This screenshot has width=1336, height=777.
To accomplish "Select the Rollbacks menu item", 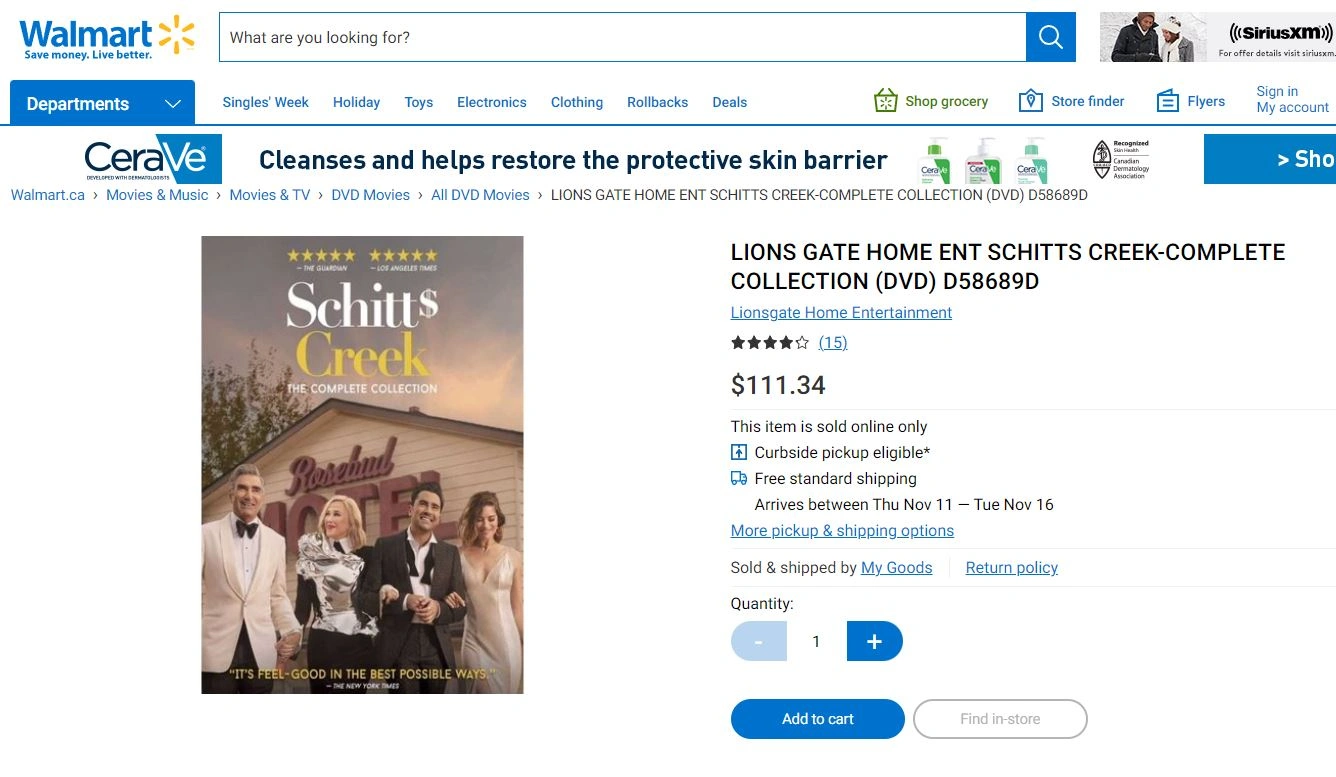I will click(657, 102).
